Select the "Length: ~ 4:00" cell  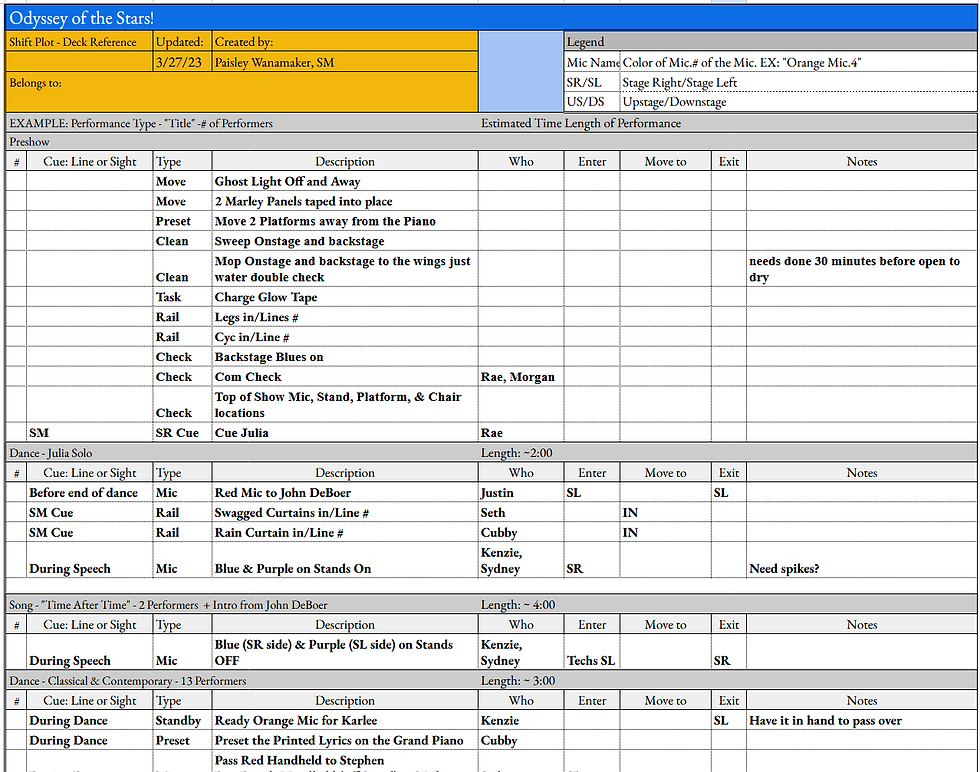pos(727,604)
